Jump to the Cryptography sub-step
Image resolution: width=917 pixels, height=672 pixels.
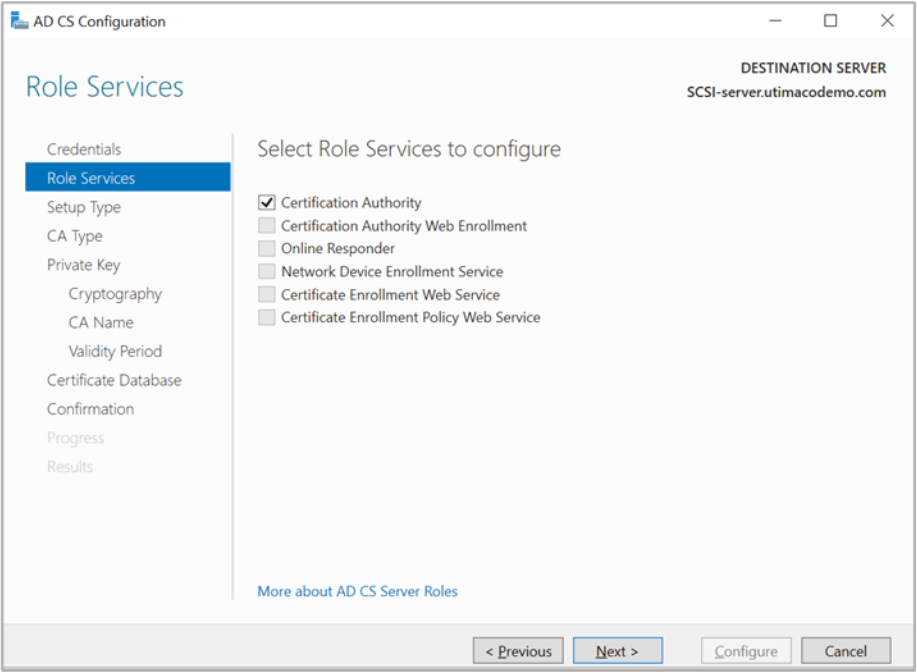pyautogui.click(x=115, y=294)
